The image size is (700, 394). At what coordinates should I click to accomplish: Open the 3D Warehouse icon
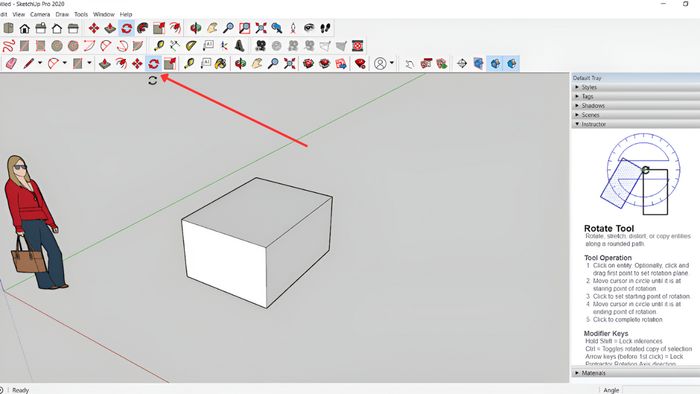tap(308, 63)
